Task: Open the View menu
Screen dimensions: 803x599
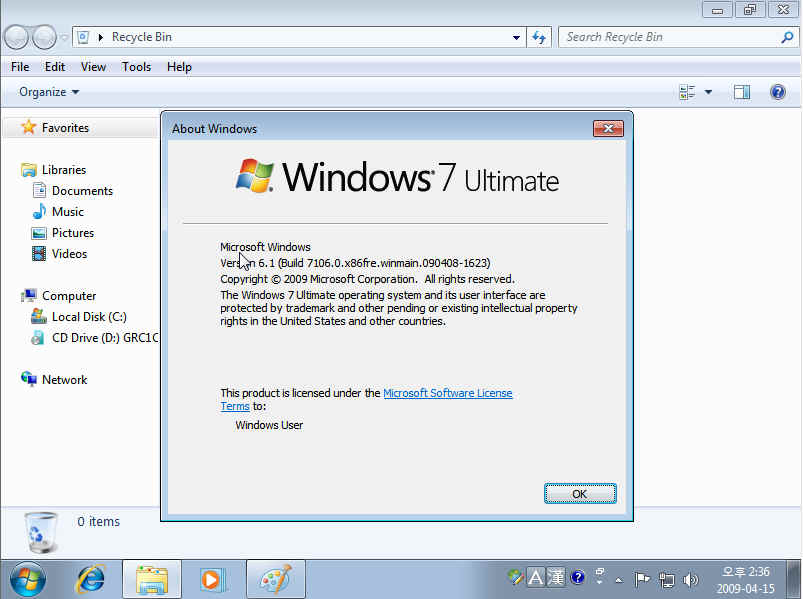Action: click(93, 67)
